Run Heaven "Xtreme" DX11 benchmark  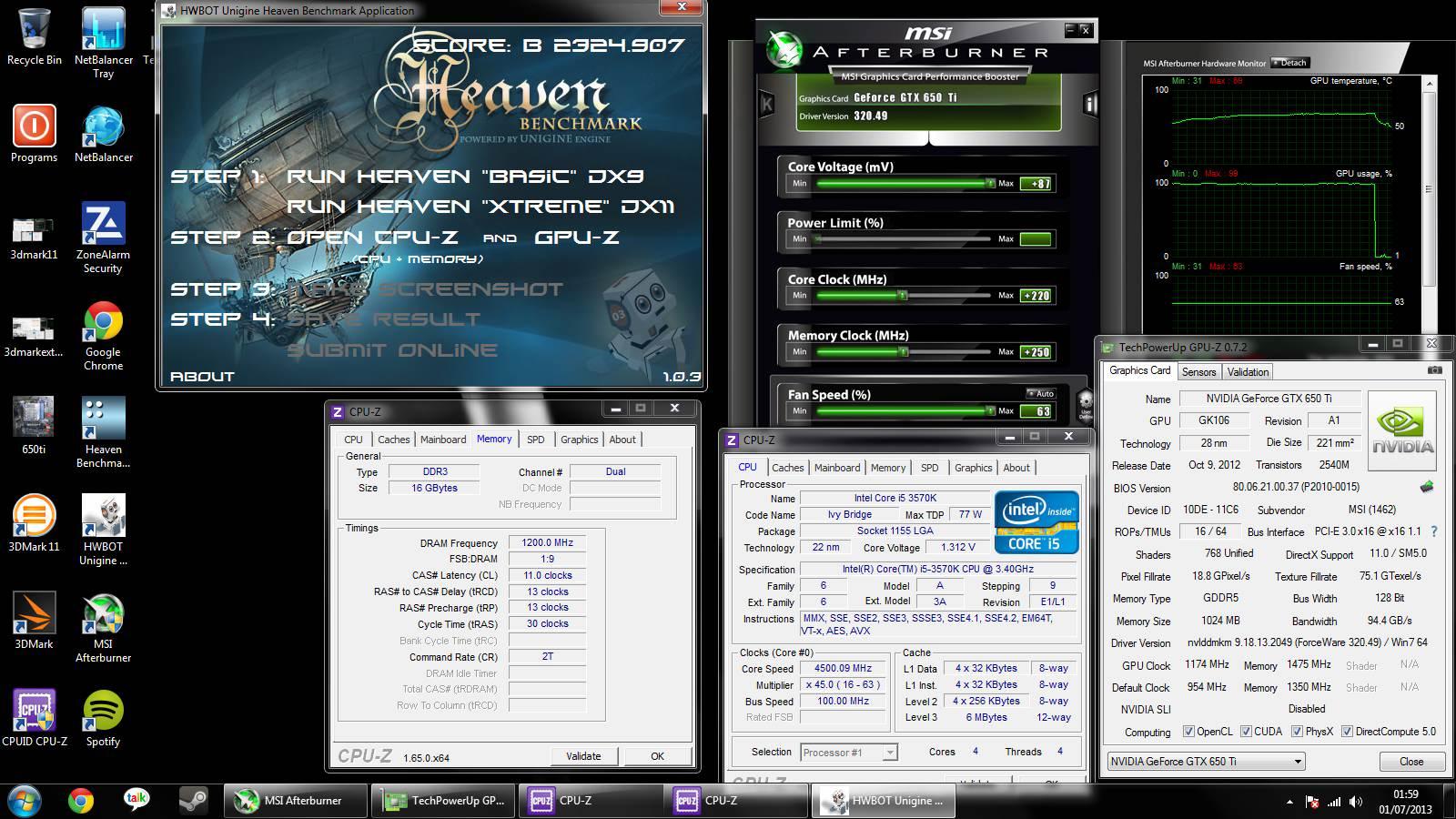(x=480, y=207)
